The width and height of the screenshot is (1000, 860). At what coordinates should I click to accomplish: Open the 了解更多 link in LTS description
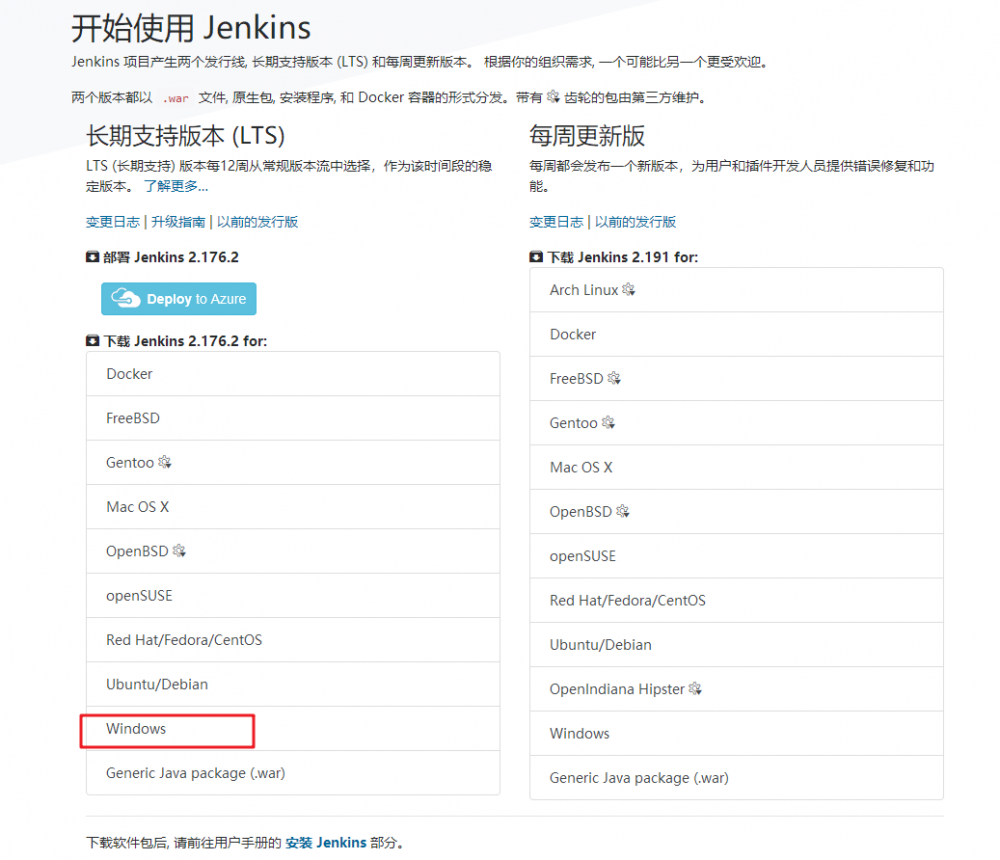pyautogui.click(x=176, y=186)
